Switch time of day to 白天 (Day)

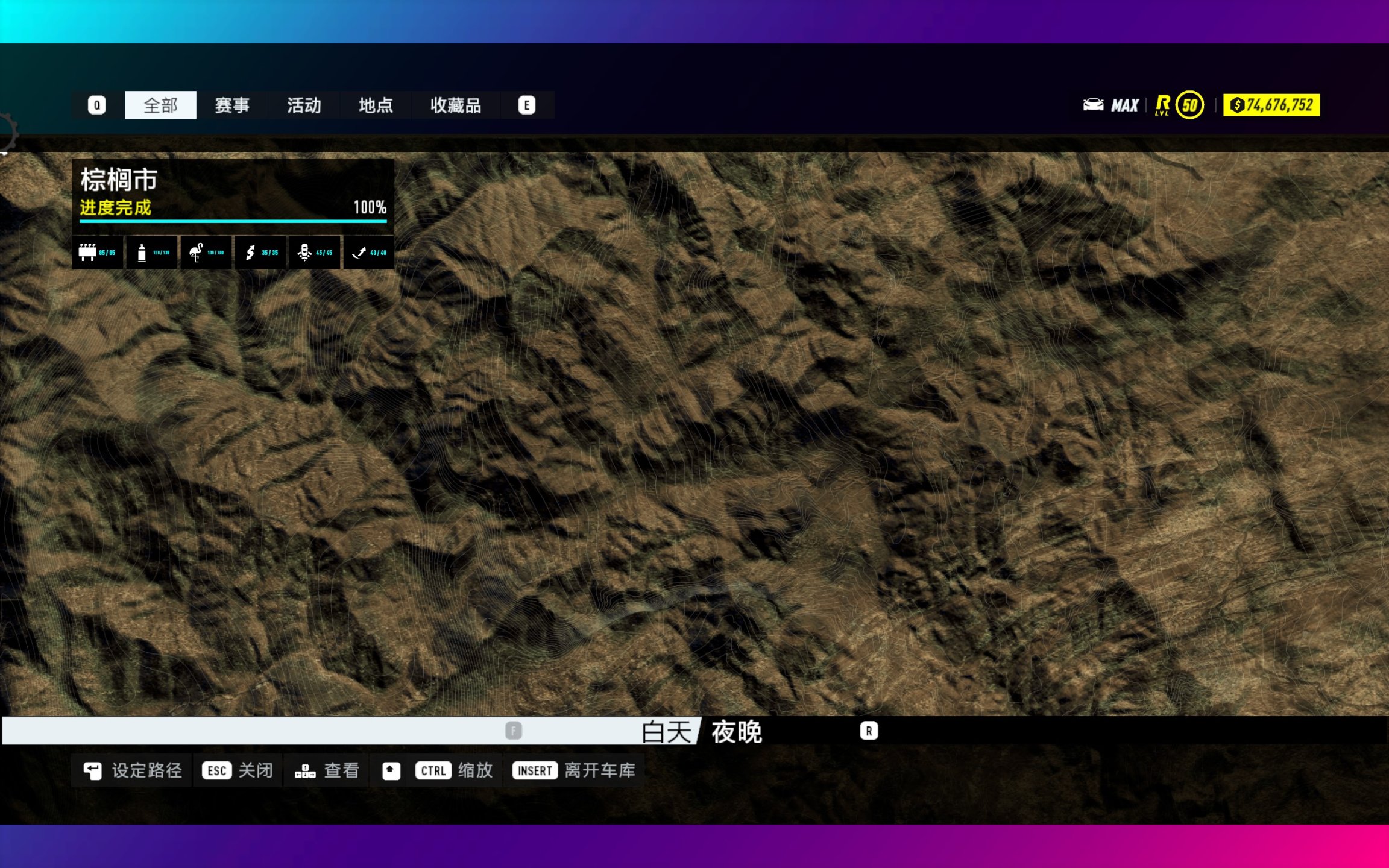click(666, 732)
